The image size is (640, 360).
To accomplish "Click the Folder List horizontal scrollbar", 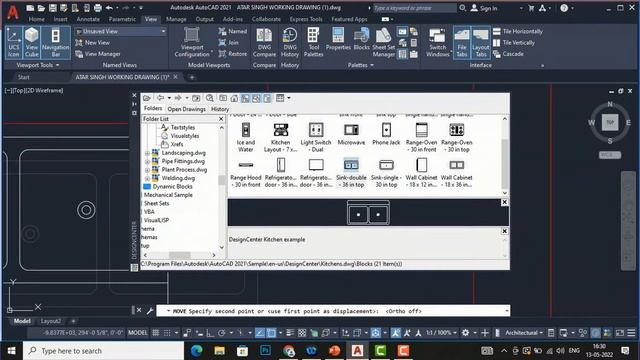I will 180,255.
